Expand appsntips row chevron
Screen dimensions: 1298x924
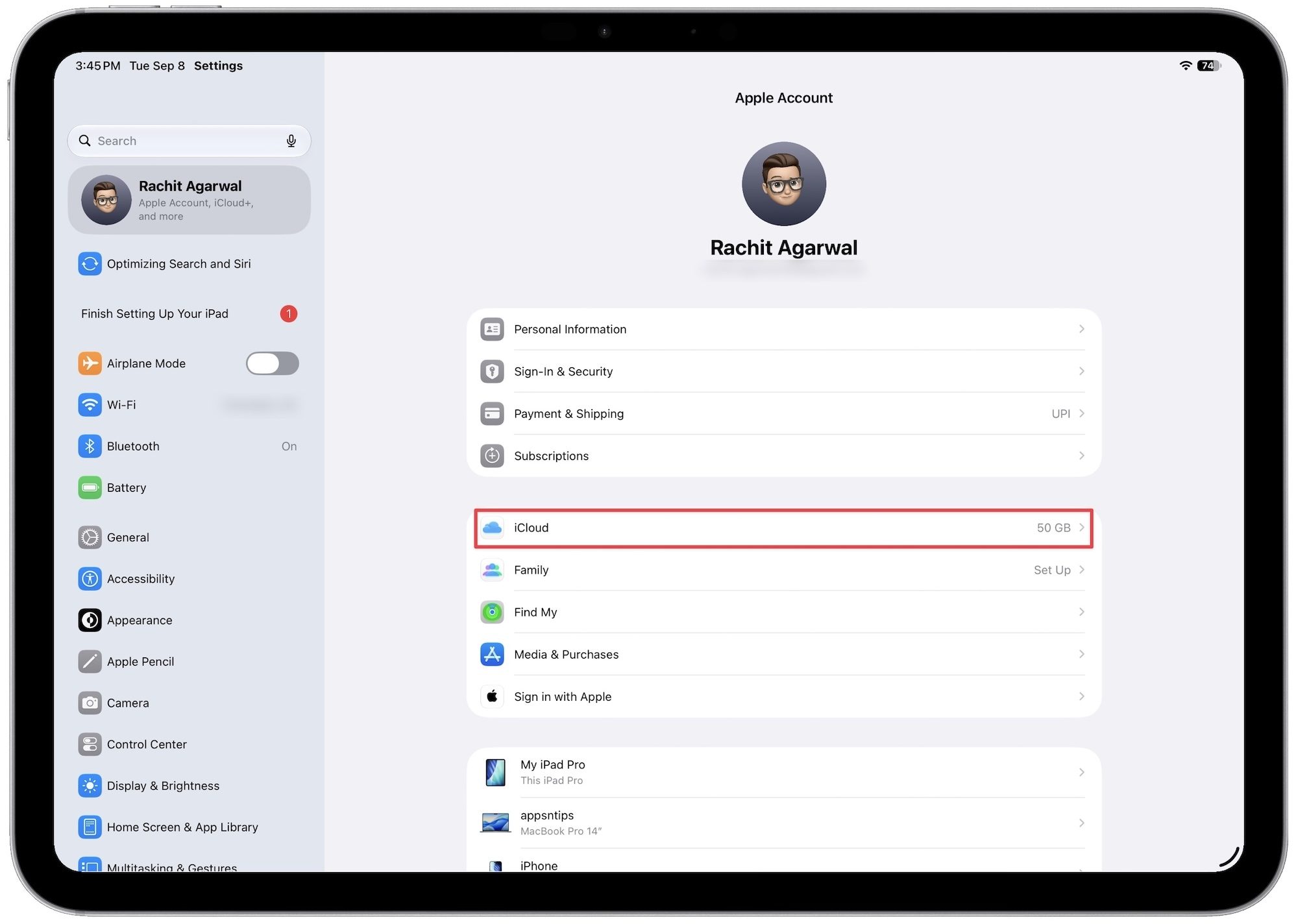click(1081, 823)
